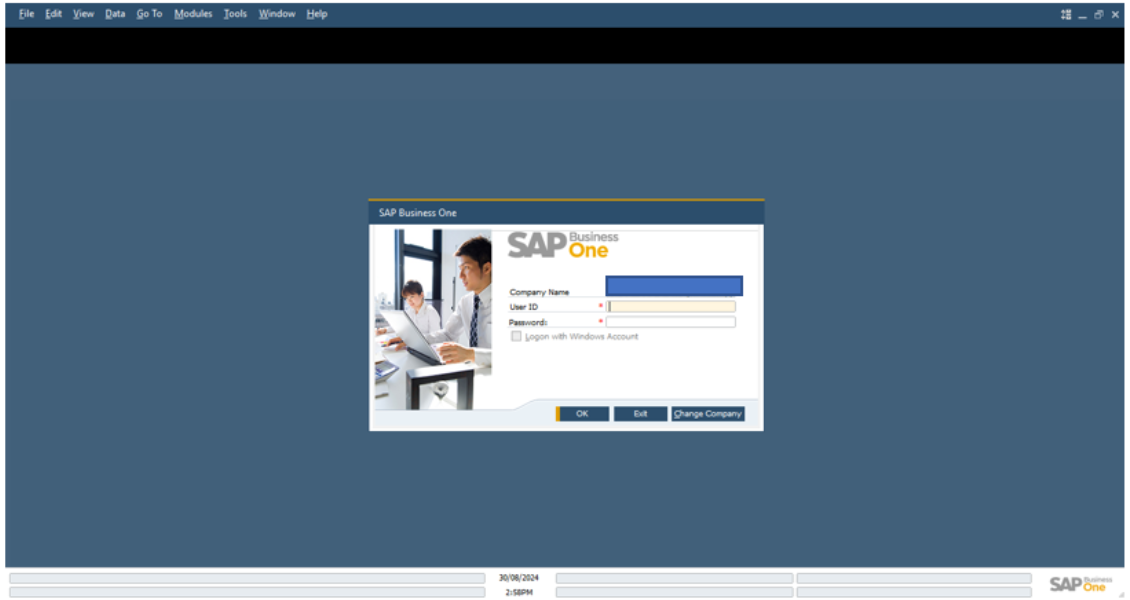Click the Company Name label
This screenshot has height=600, width=1130.
(539, 292)
